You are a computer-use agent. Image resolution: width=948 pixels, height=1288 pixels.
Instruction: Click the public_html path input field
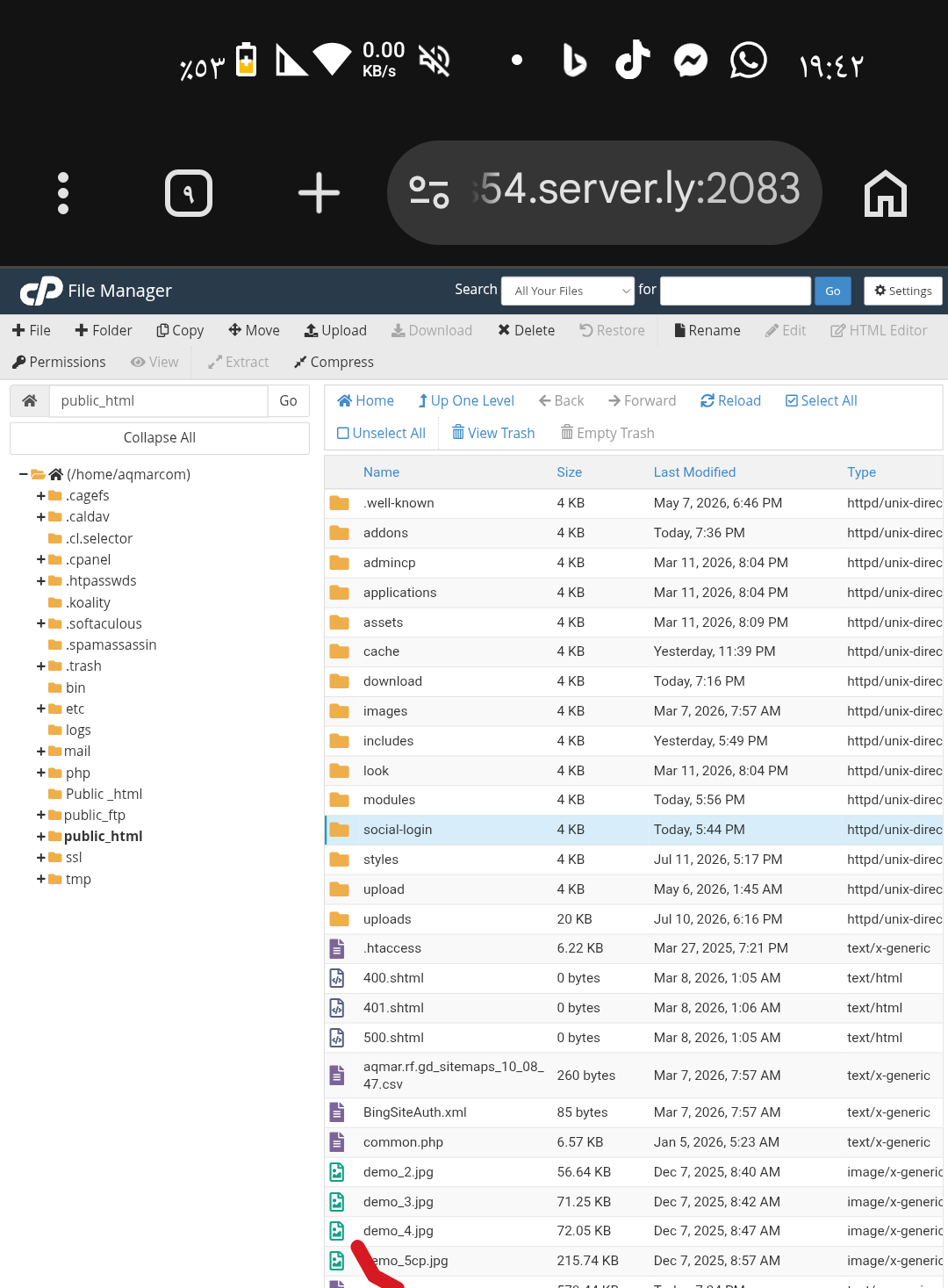pos(158,400)
